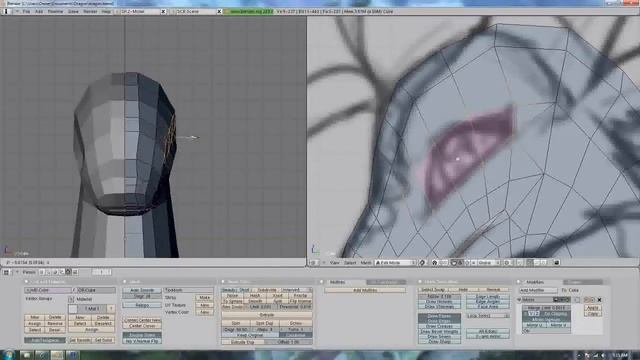Click New next to Vertex Color
This screenshot has width=640, height=360.
[x=204, y=312]
